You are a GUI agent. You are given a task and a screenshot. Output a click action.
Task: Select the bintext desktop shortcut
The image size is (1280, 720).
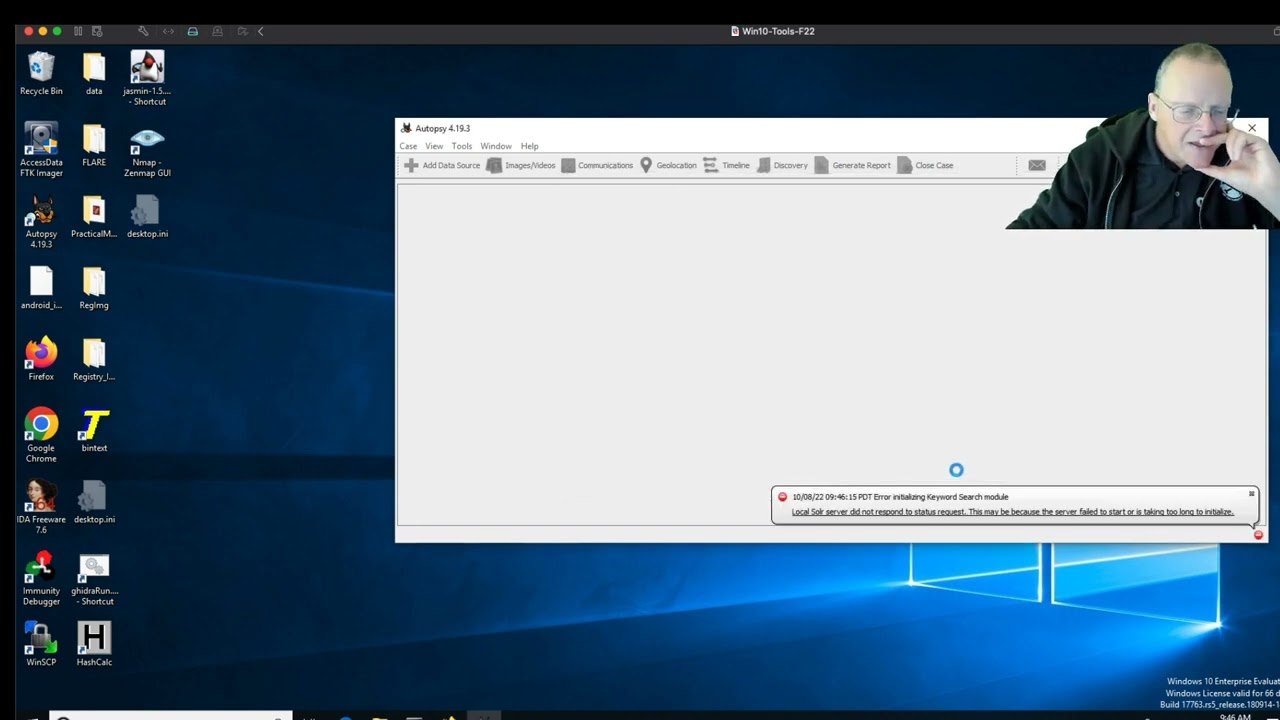94,431
